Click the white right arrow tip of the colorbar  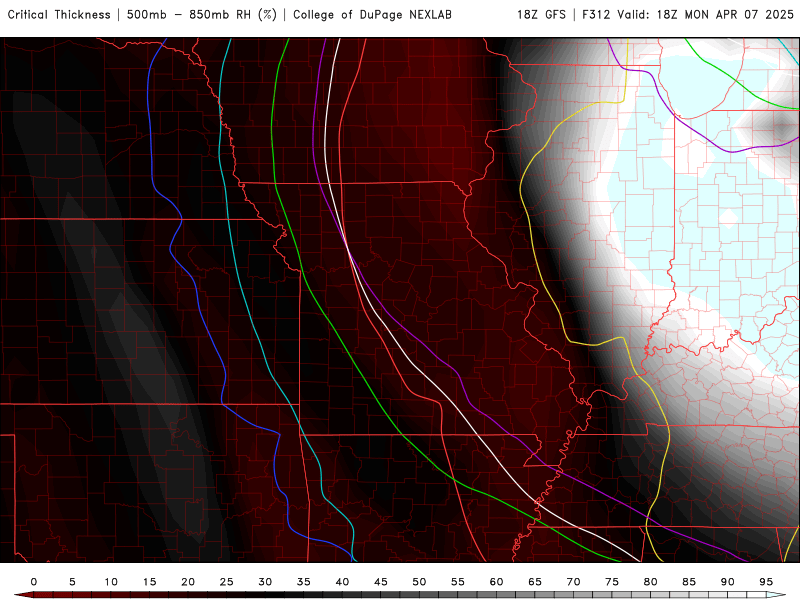(776, 595)
